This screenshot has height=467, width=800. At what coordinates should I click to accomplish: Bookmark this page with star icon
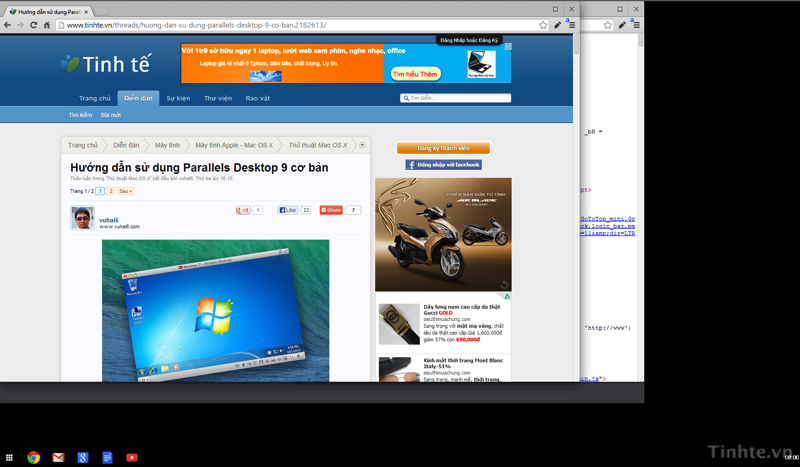[543, 25]
